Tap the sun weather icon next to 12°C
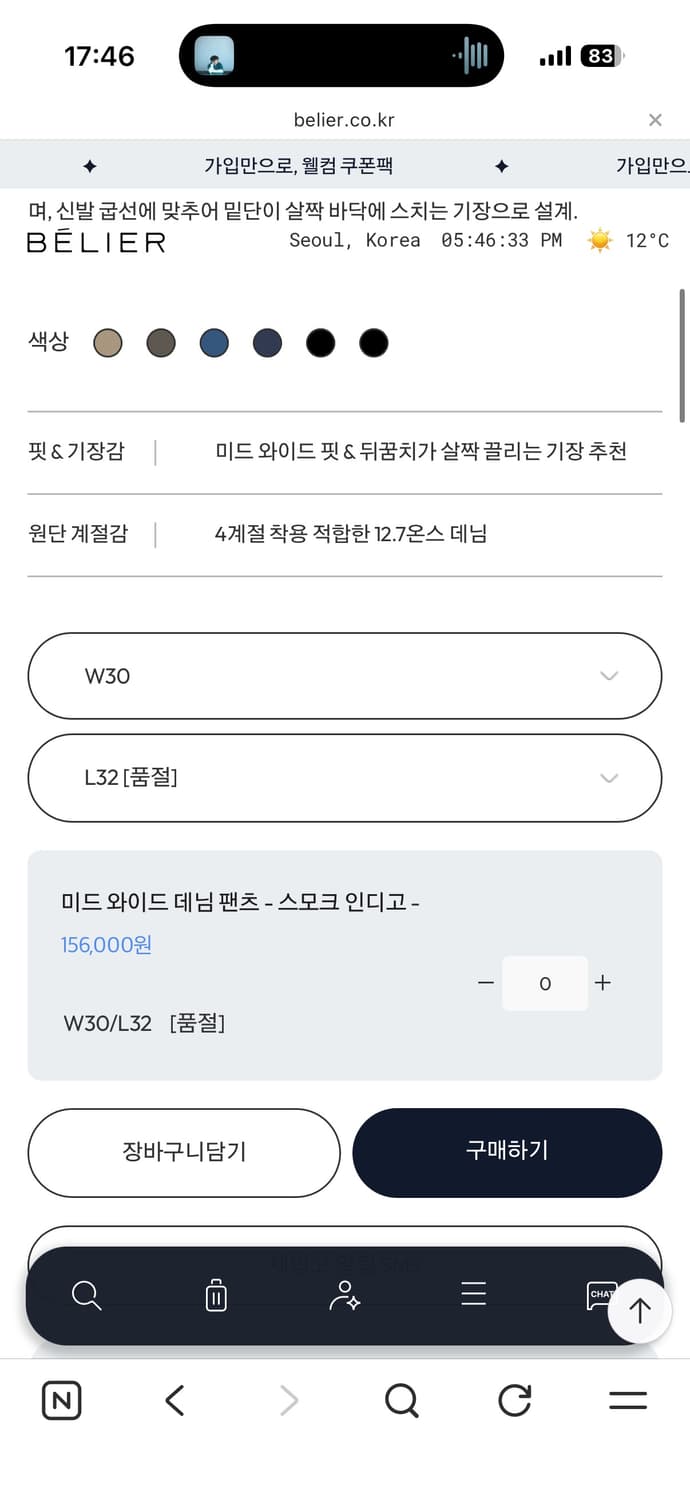 (599, 239)
